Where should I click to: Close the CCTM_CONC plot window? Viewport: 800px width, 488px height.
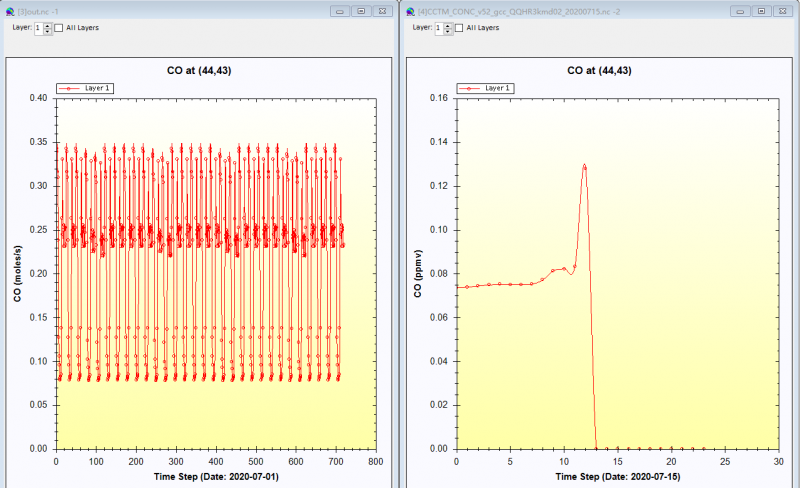coord(782,11)
